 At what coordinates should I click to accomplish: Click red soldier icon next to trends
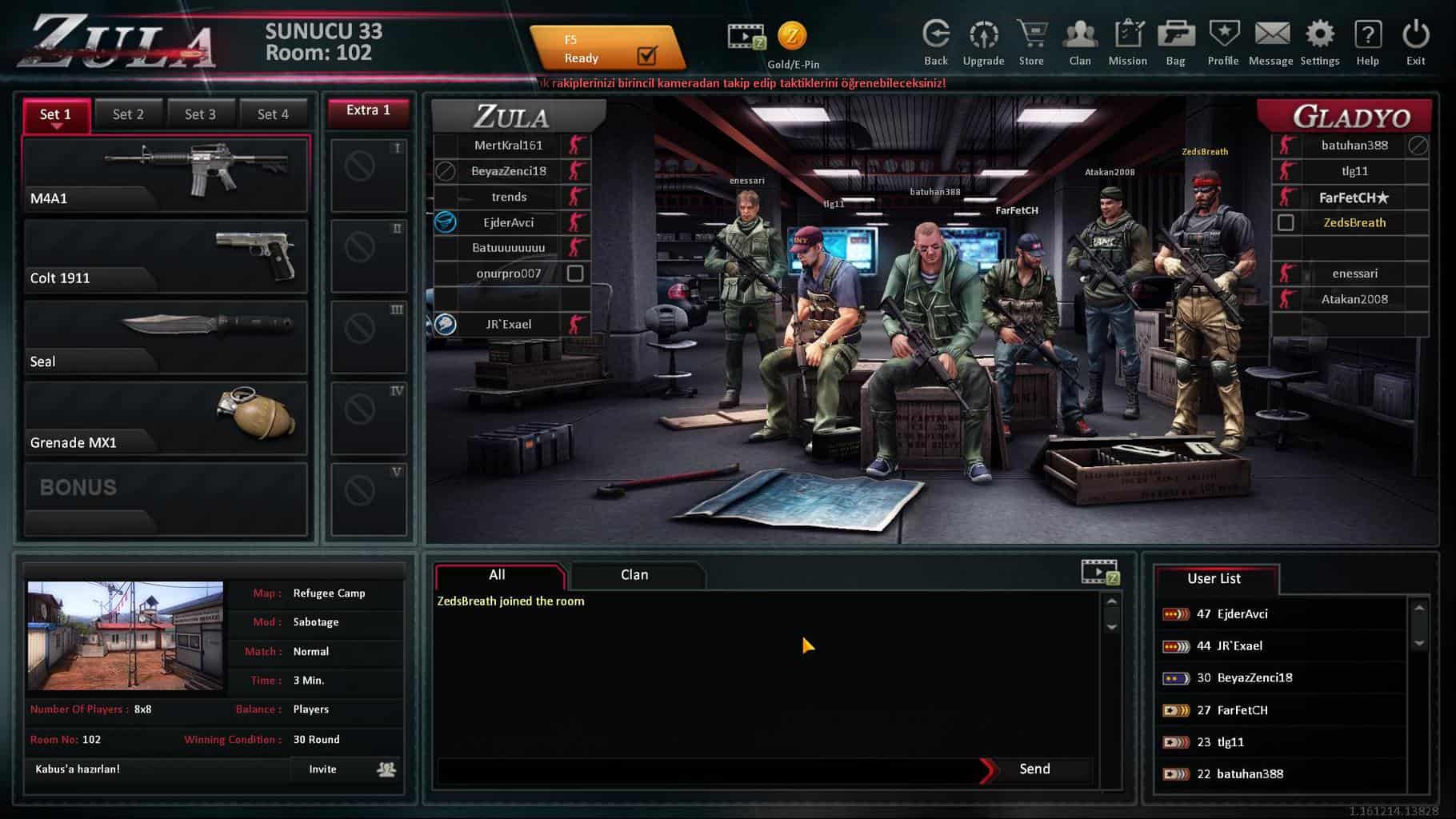[x=576, y=196]
